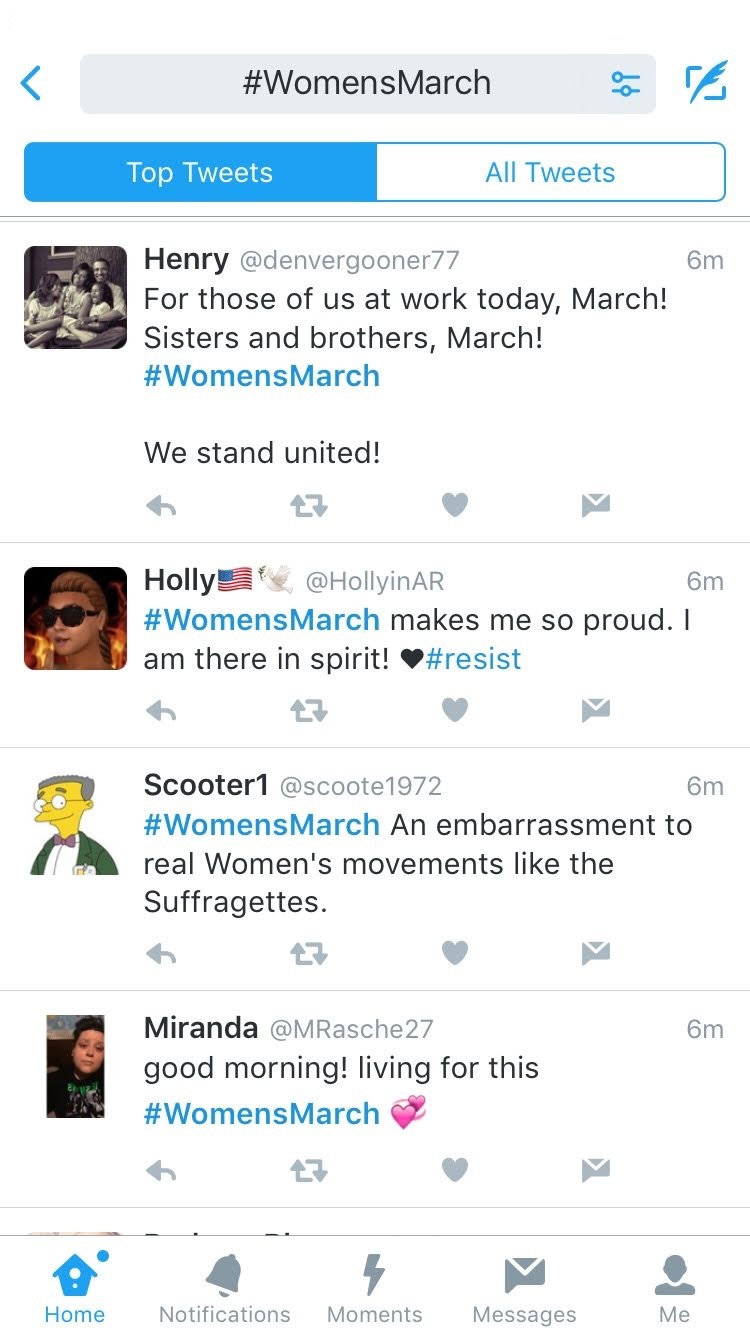Screen dimensions: 750x1334
Task: Switch to the All Tweets tab
Action: [550, 172]
